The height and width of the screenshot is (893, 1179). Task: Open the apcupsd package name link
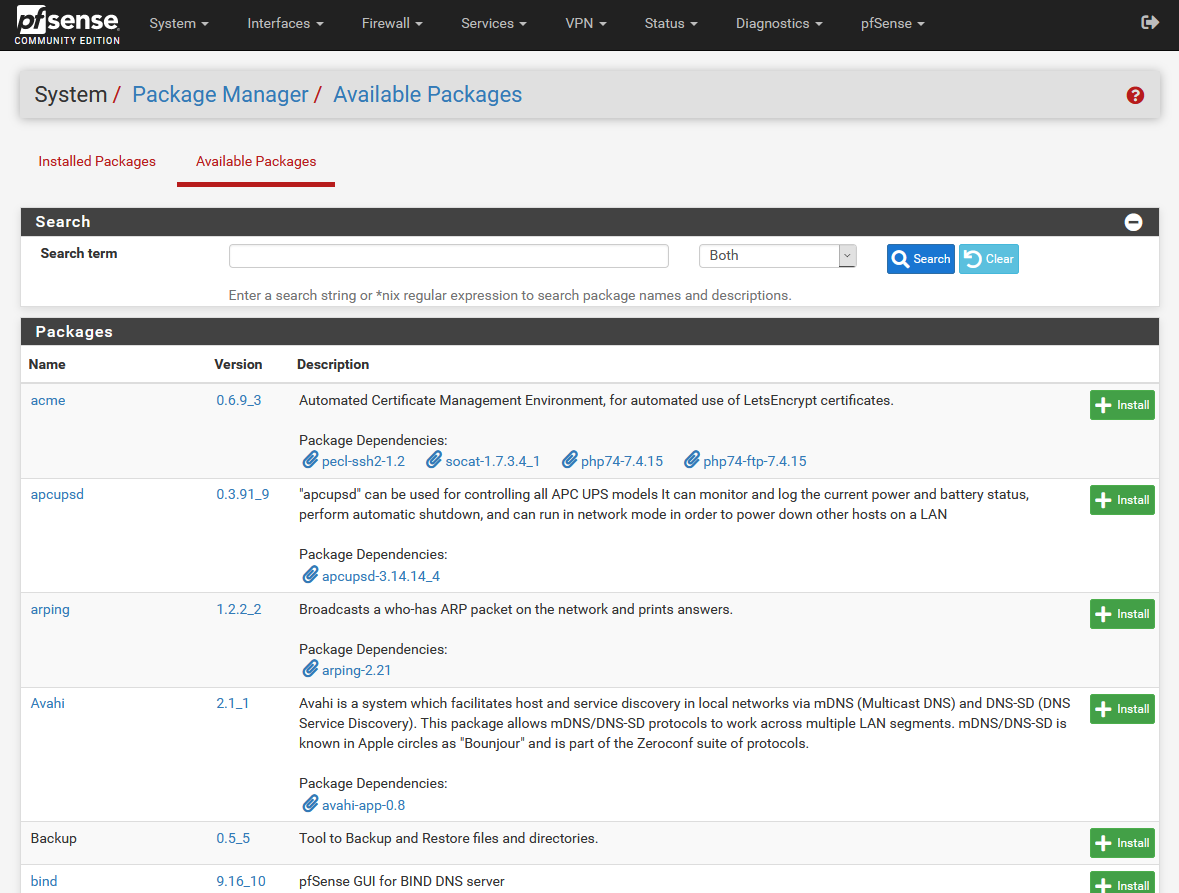coord(57,495)
